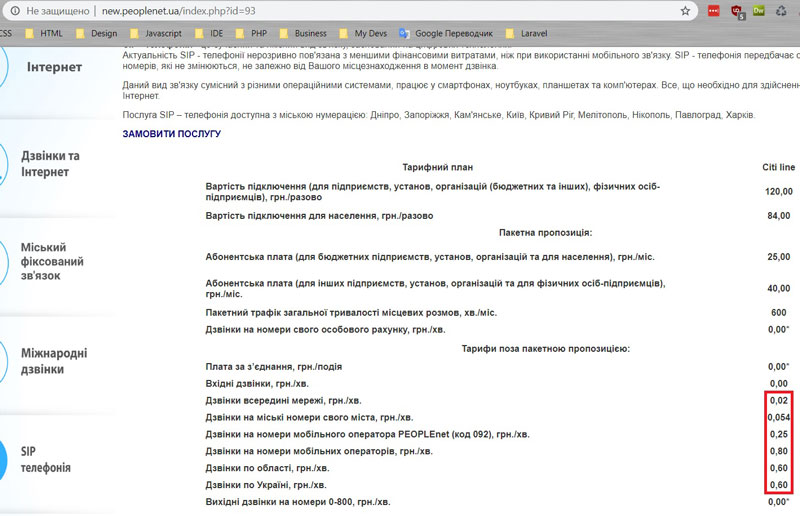Select the 0,60 Дзвінки по Україні rate

[779, 485]
